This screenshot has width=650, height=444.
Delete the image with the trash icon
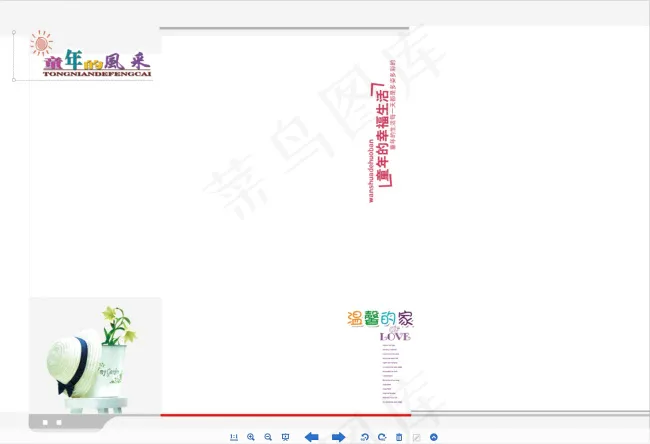[399, 437]
